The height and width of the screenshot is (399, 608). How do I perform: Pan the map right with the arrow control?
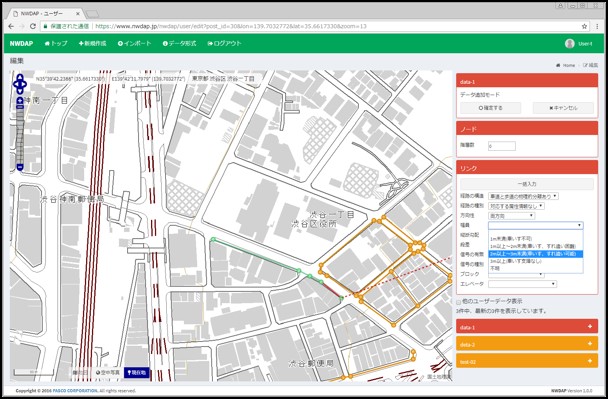point(24,83)
